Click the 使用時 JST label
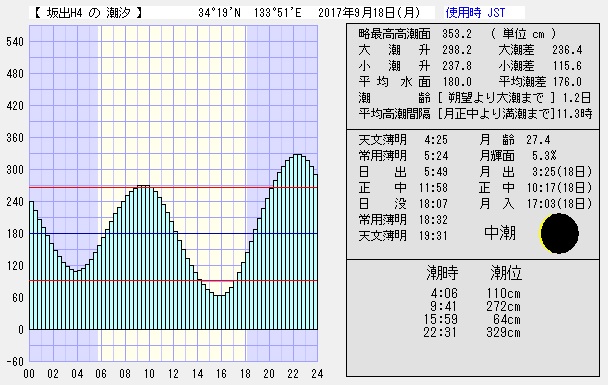The image size is (608, 385). [x=475, y=13]
